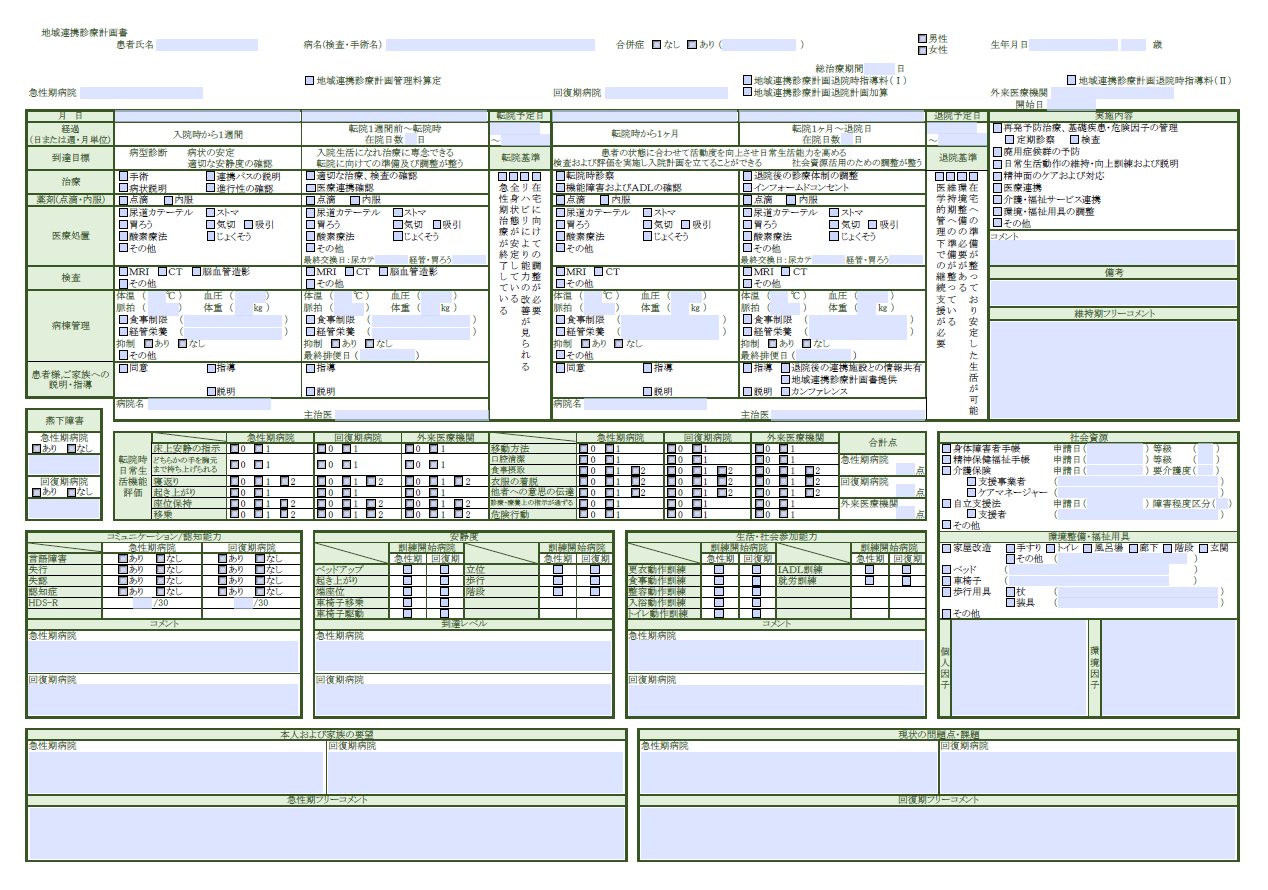Screen dimensions: 1268x890
Task: Tick 退院後の連携施設との情報共有 checkbox
Action: 784,368
